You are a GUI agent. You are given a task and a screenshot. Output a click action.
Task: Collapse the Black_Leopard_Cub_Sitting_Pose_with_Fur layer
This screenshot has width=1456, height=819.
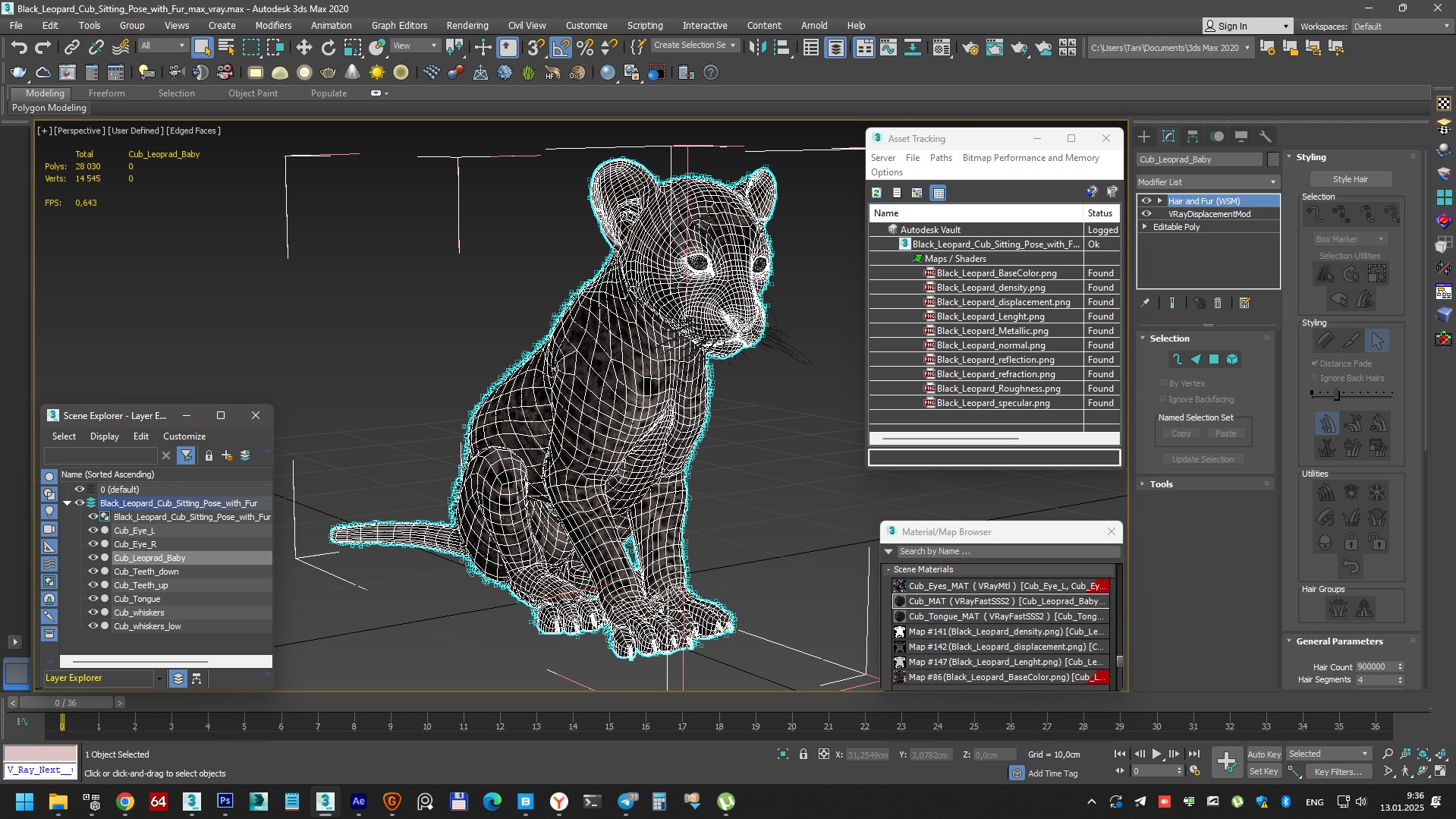point(68,503)
